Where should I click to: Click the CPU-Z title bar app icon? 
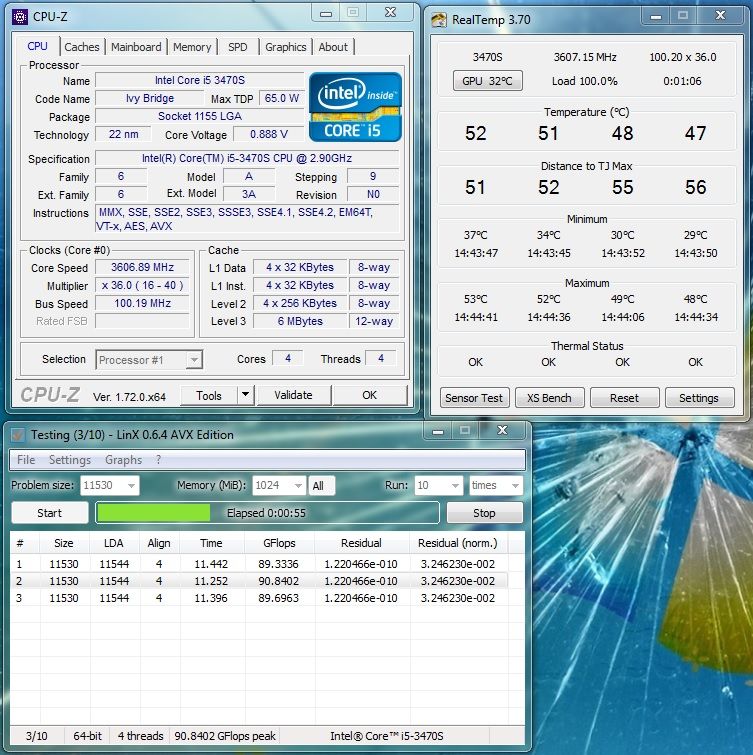[20, 17]
